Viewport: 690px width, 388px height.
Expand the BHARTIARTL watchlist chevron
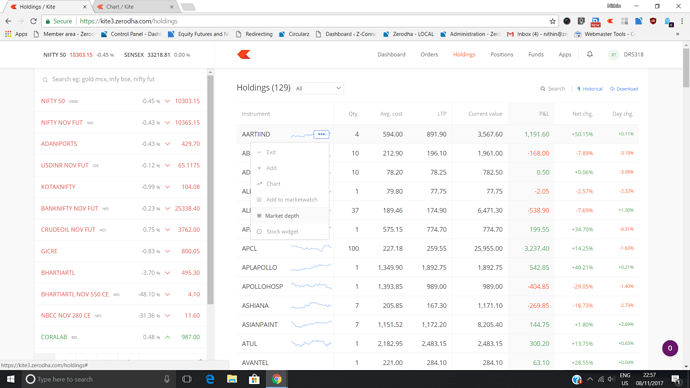coord(167,273)
